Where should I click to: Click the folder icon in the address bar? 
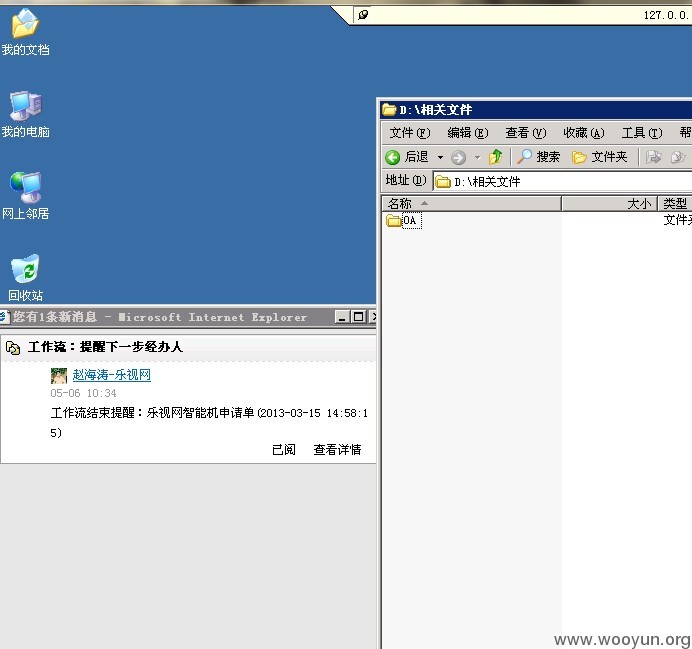[x=443, y=181]
